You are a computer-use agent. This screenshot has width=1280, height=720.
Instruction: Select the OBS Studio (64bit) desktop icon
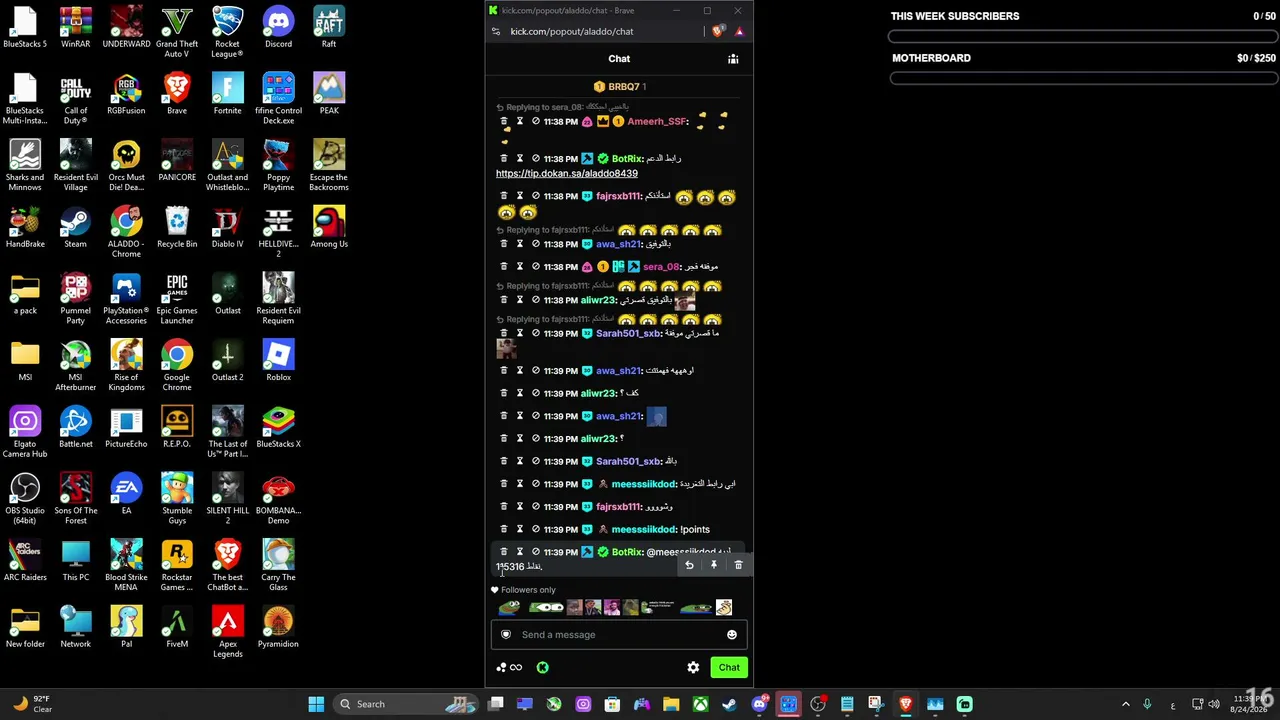tap(25, 499)
